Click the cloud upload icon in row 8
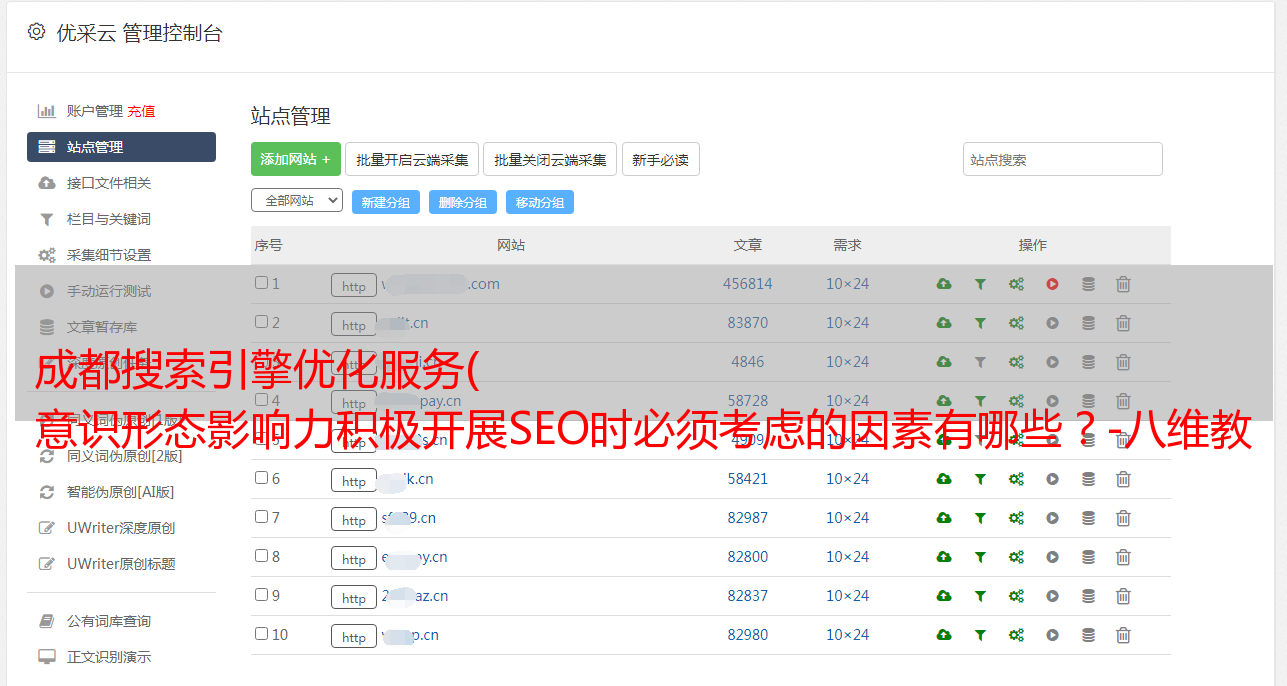 pyautogui.click(x=944, y=557)
